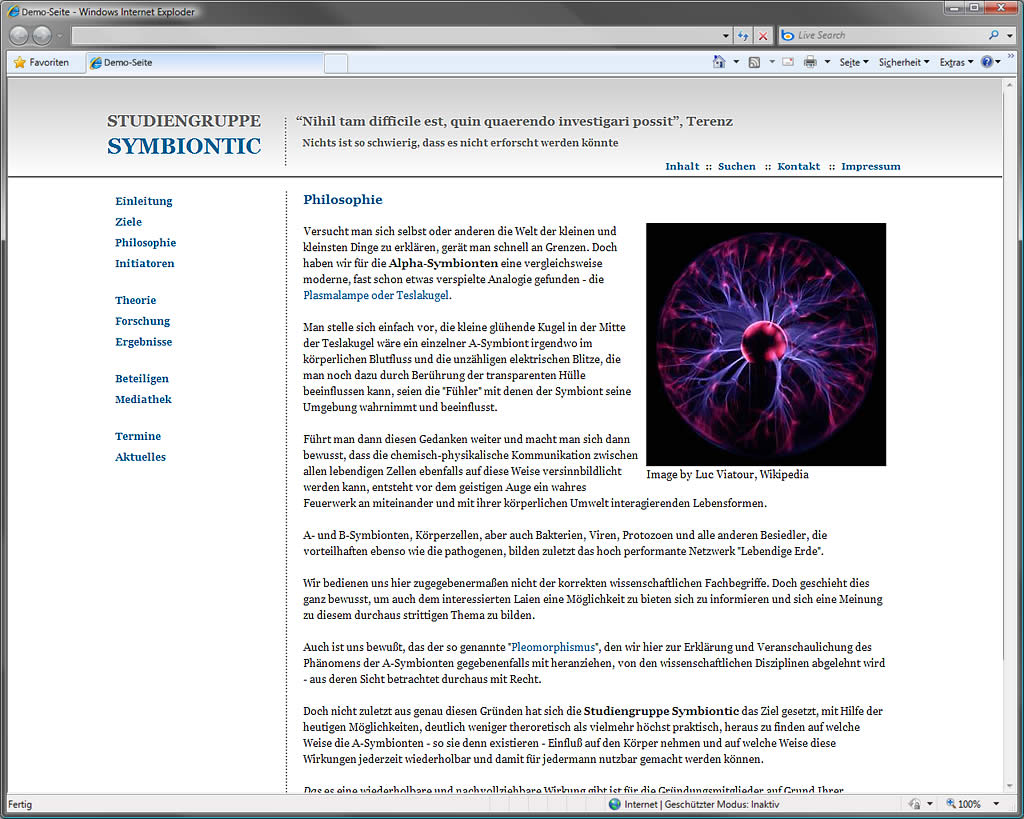Click the Fertig status bar text

(x=20, y=805)
